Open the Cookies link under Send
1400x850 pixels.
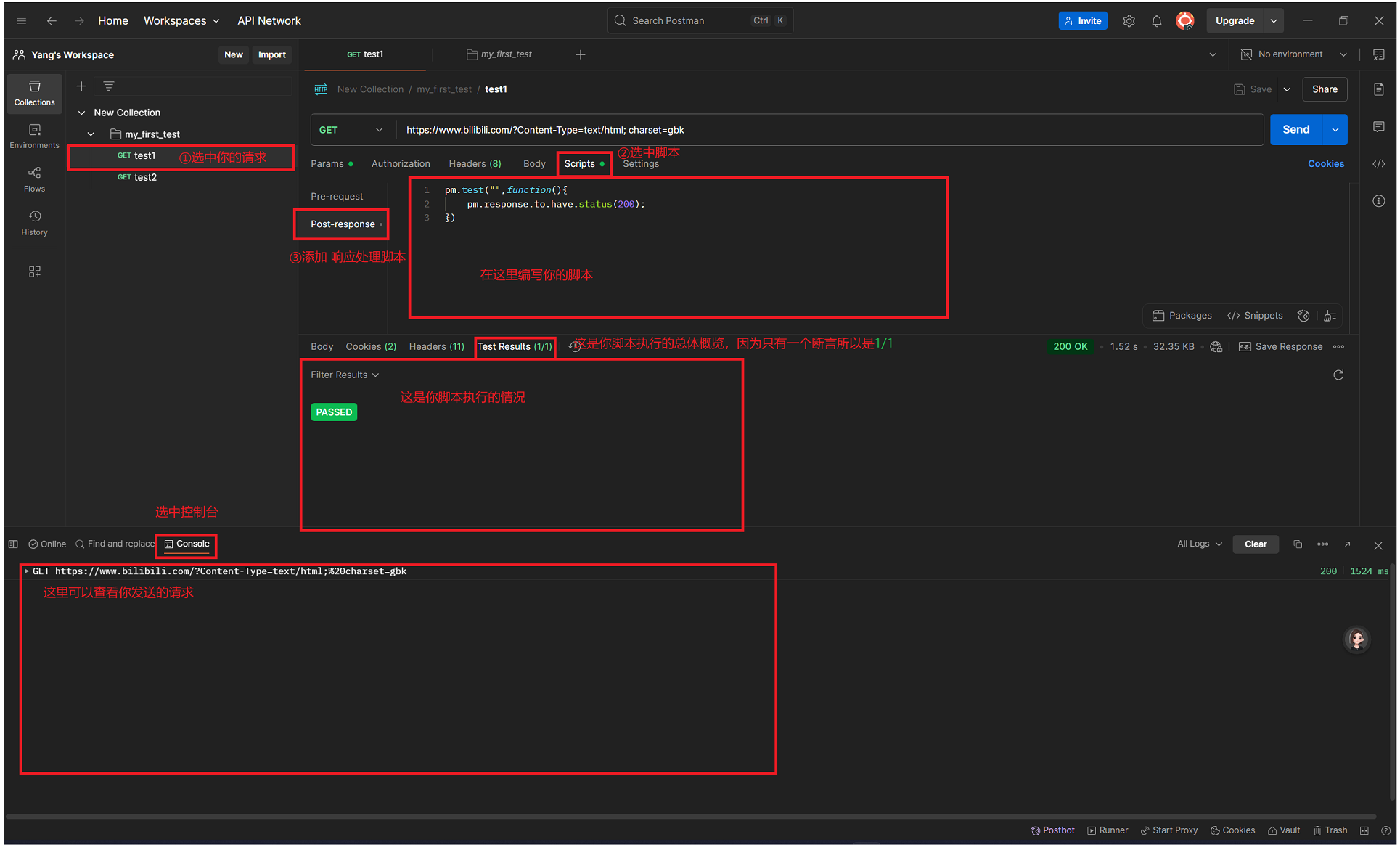coord(1326,164)
